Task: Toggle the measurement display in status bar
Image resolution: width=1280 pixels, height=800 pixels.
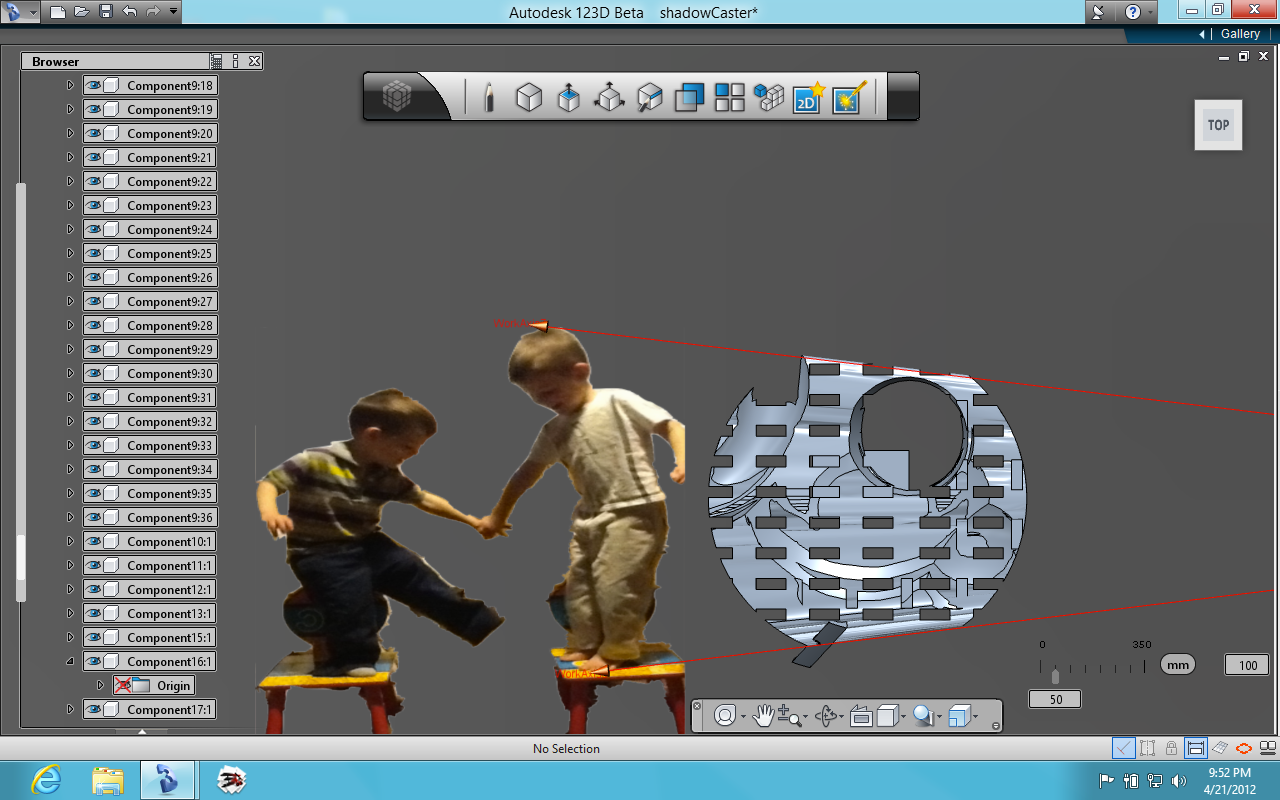Action: tap(1196, 748)
